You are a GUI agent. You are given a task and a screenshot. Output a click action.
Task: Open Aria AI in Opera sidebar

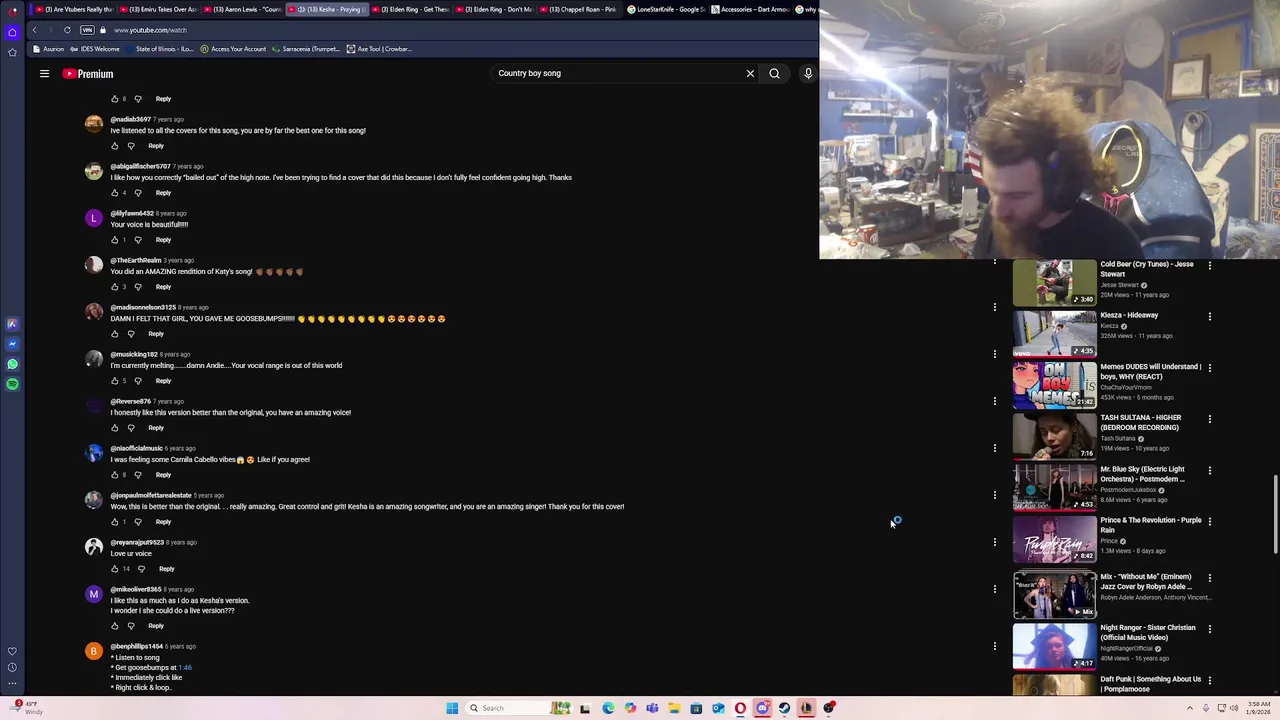pos(12,324)
